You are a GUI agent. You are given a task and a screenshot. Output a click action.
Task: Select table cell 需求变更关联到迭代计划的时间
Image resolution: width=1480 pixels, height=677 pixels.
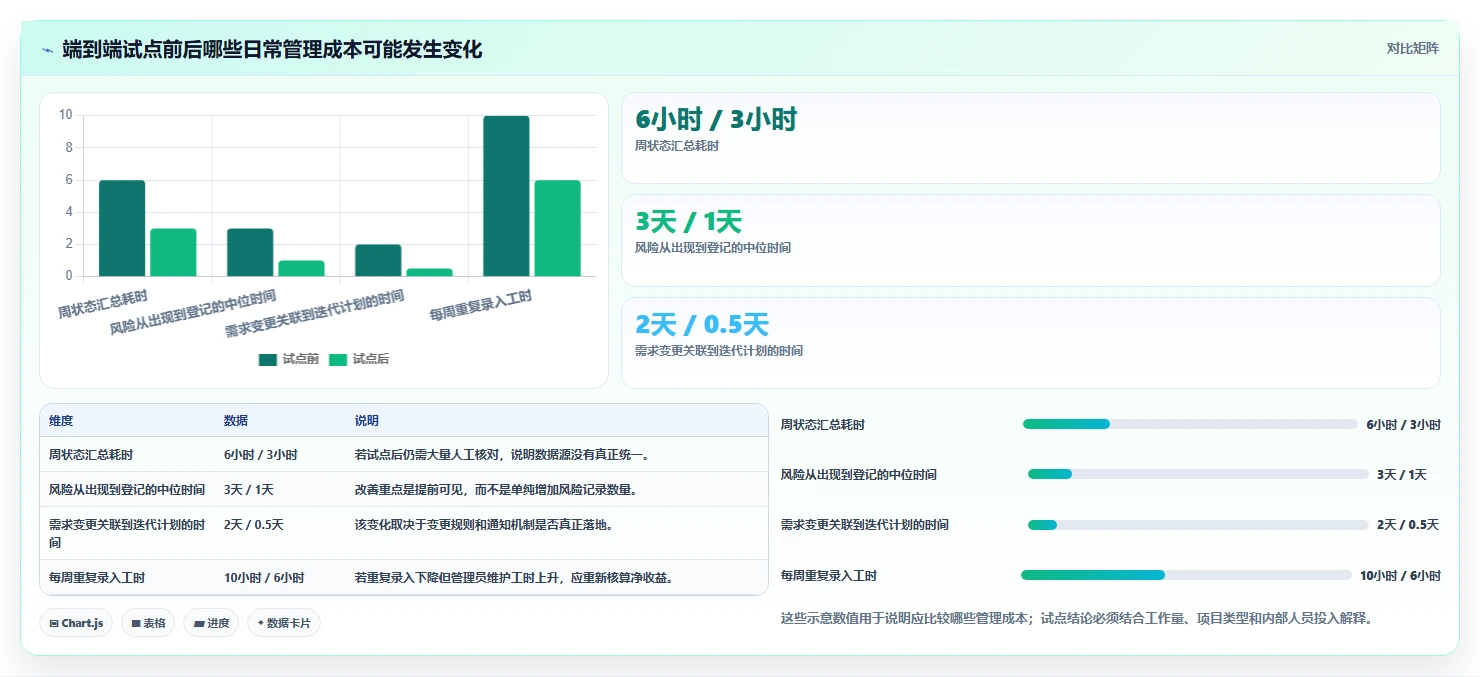click(x=127, y=533)
